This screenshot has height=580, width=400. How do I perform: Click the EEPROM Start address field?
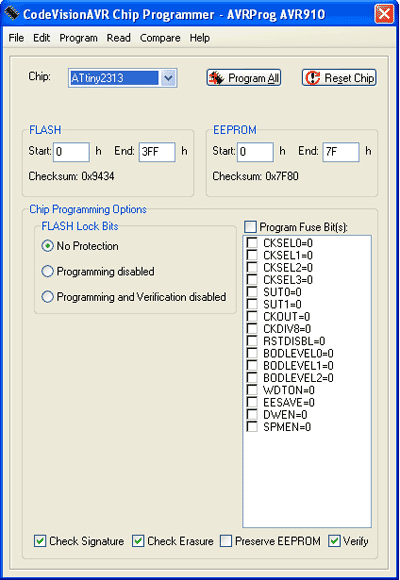pos(255,152)
